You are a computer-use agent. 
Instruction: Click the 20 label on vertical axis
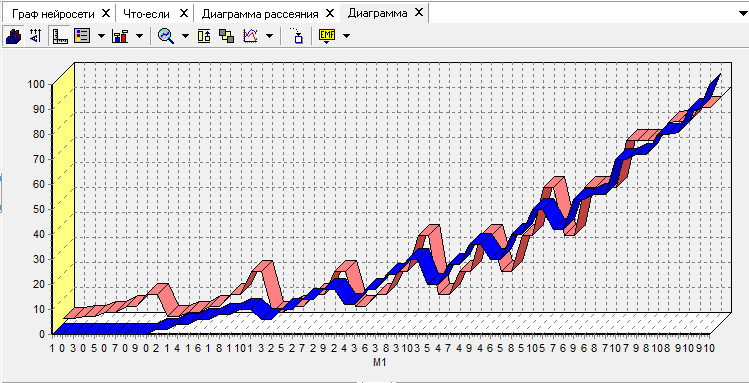point(39,284)
